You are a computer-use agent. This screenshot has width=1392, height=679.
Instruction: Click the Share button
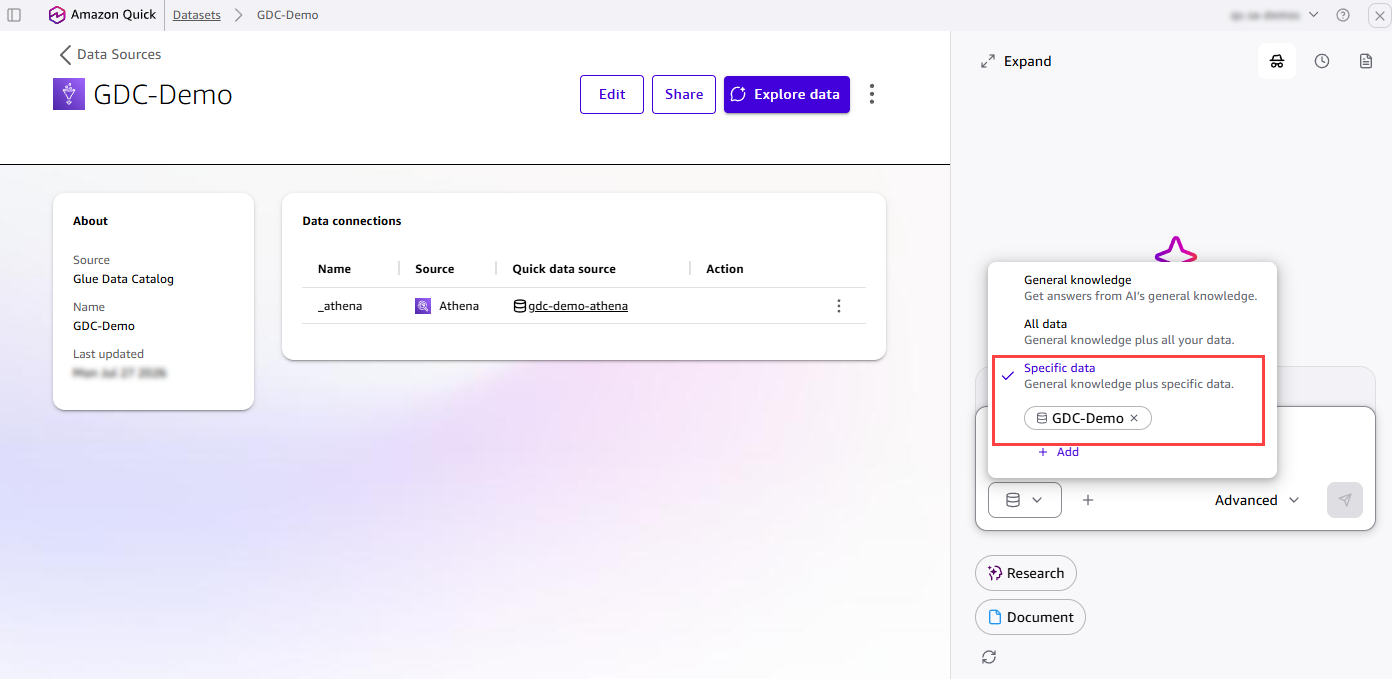coord(684,94)
